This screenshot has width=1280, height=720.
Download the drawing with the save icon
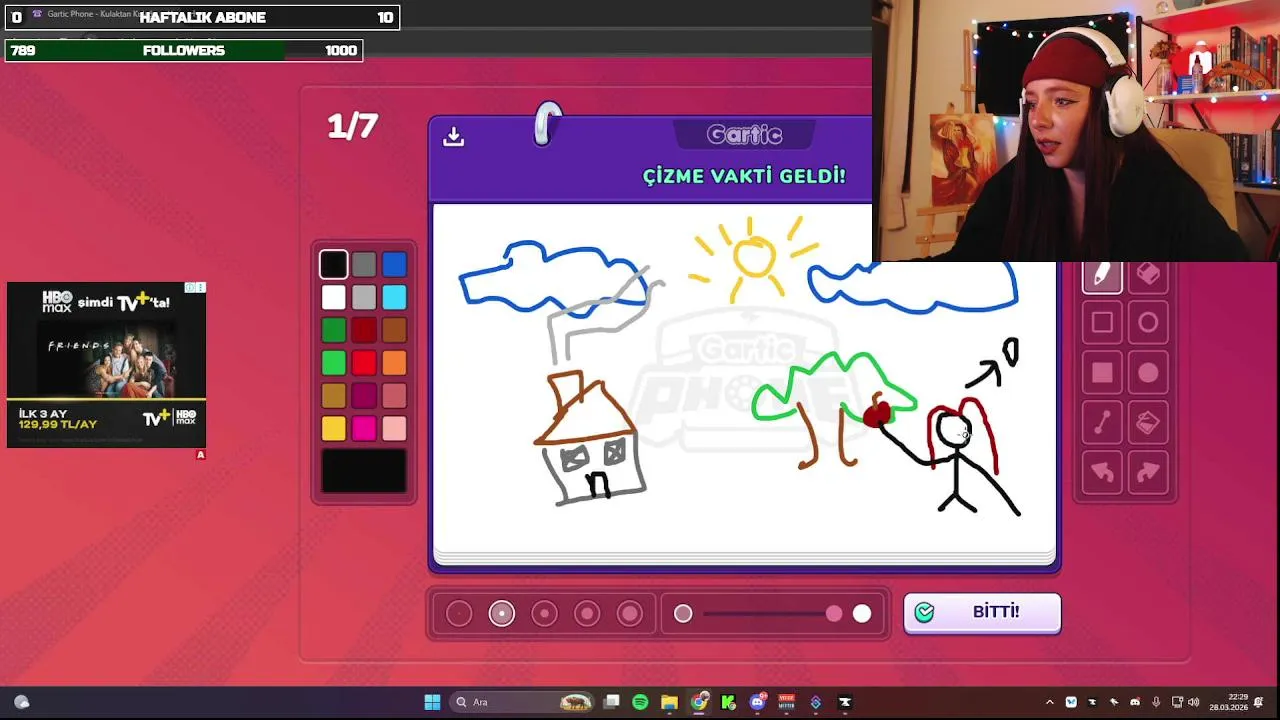tap(454, 136)
